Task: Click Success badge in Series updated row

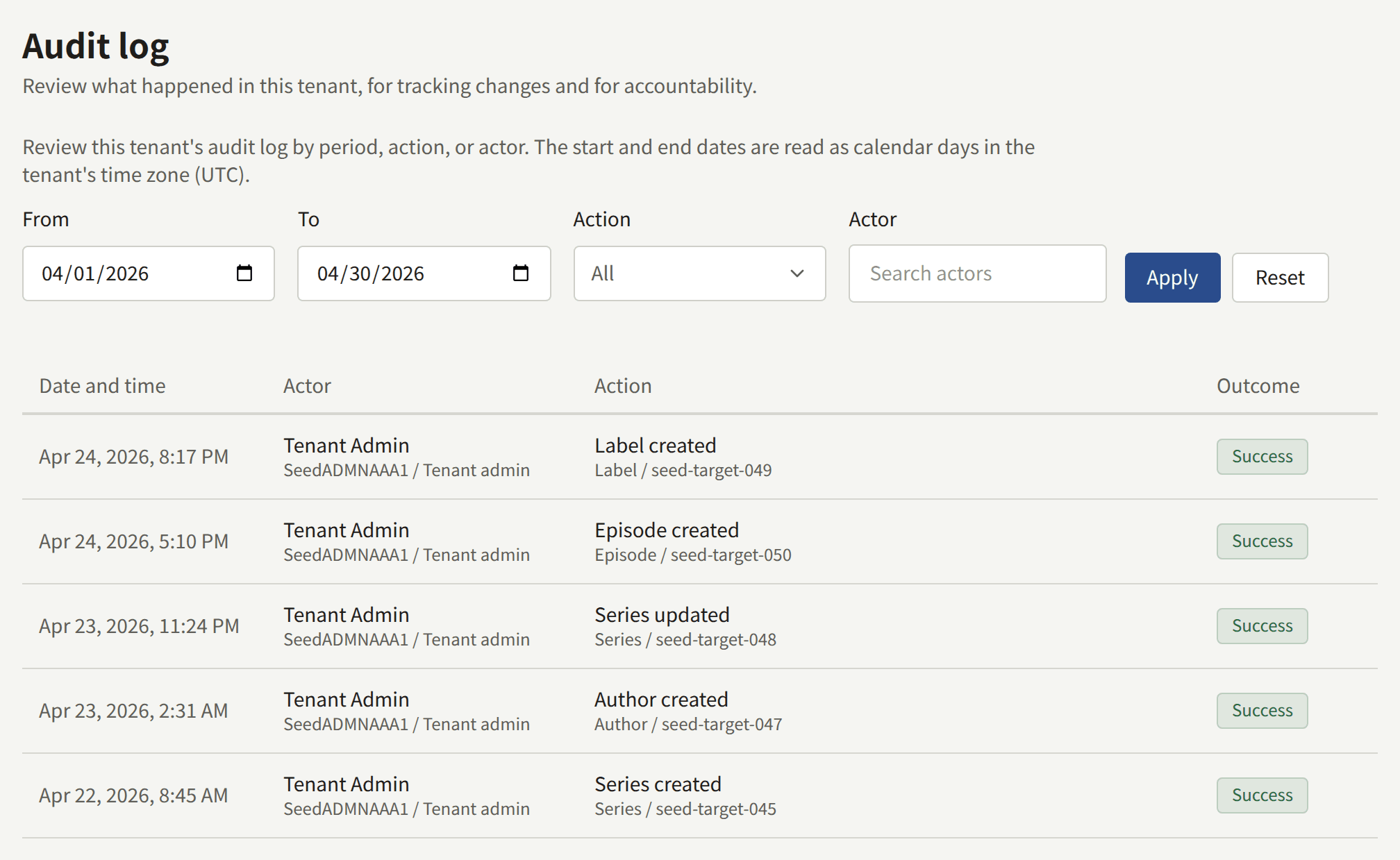Action: point(1262,626)
